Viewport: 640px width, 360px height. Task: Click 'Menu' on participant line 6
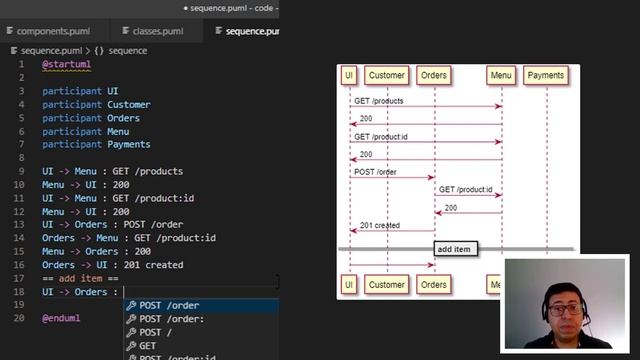pyautogui.click(x=118, y=131)
